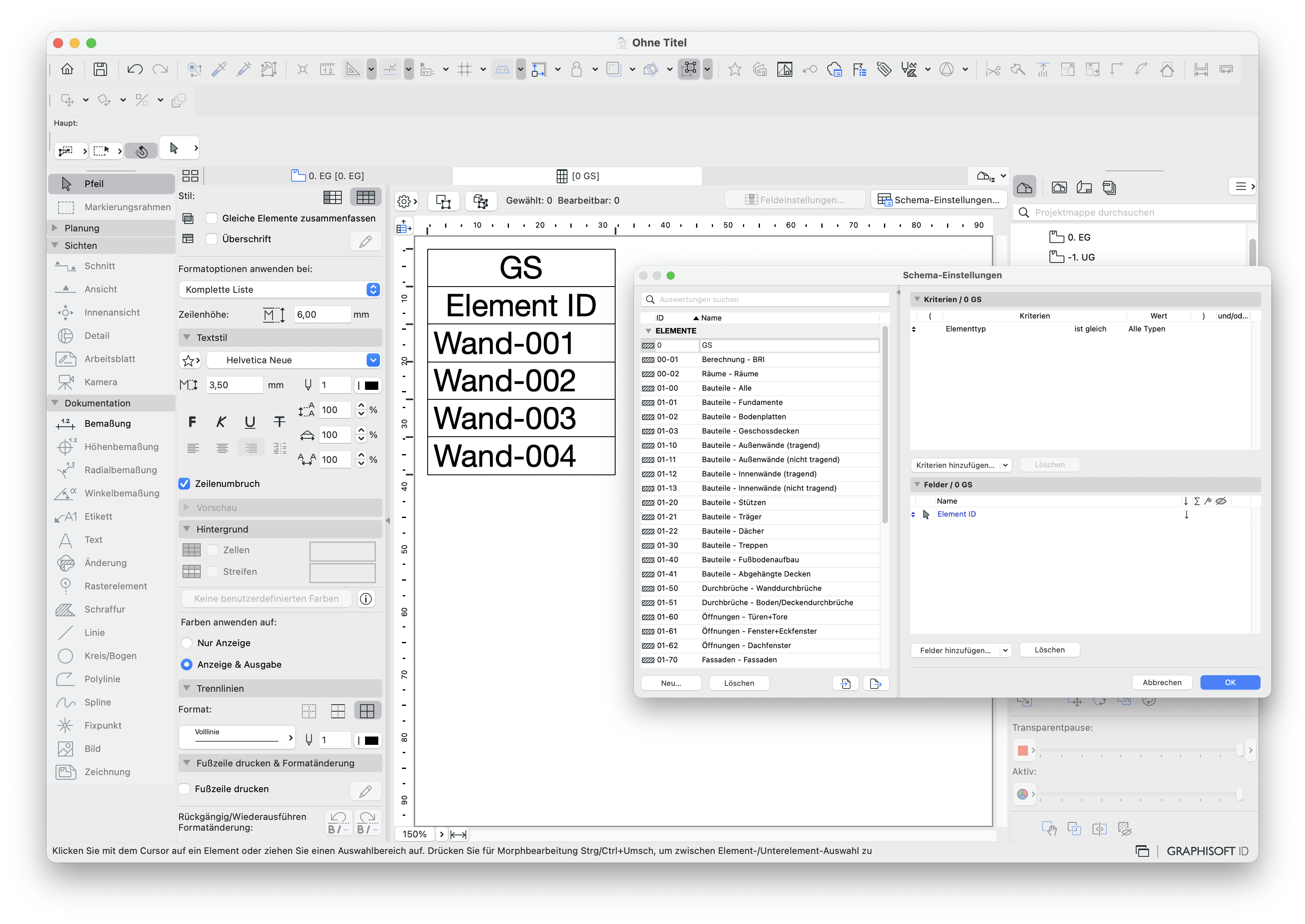Open the Felder hinzufügen dropdown

pos(961,650)
